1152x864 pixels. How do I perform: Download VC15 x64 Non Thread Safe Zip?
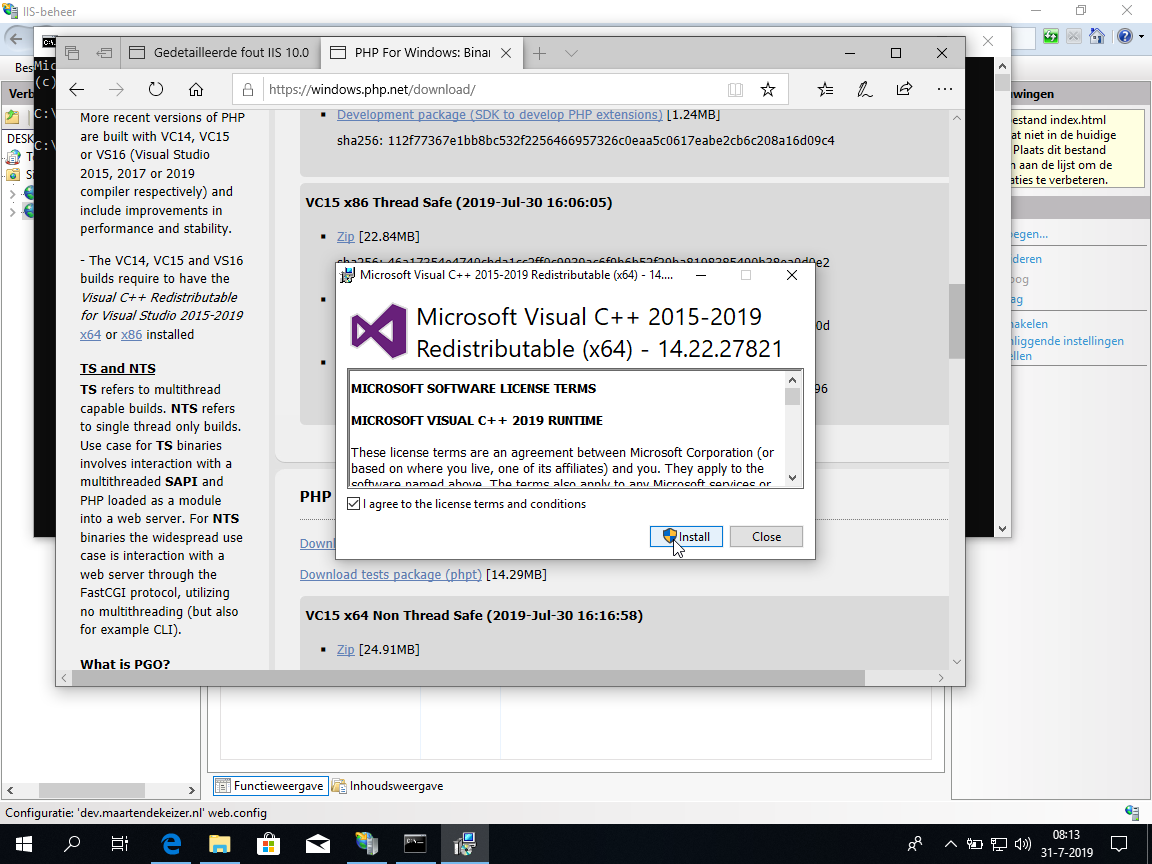click(345, 649)
